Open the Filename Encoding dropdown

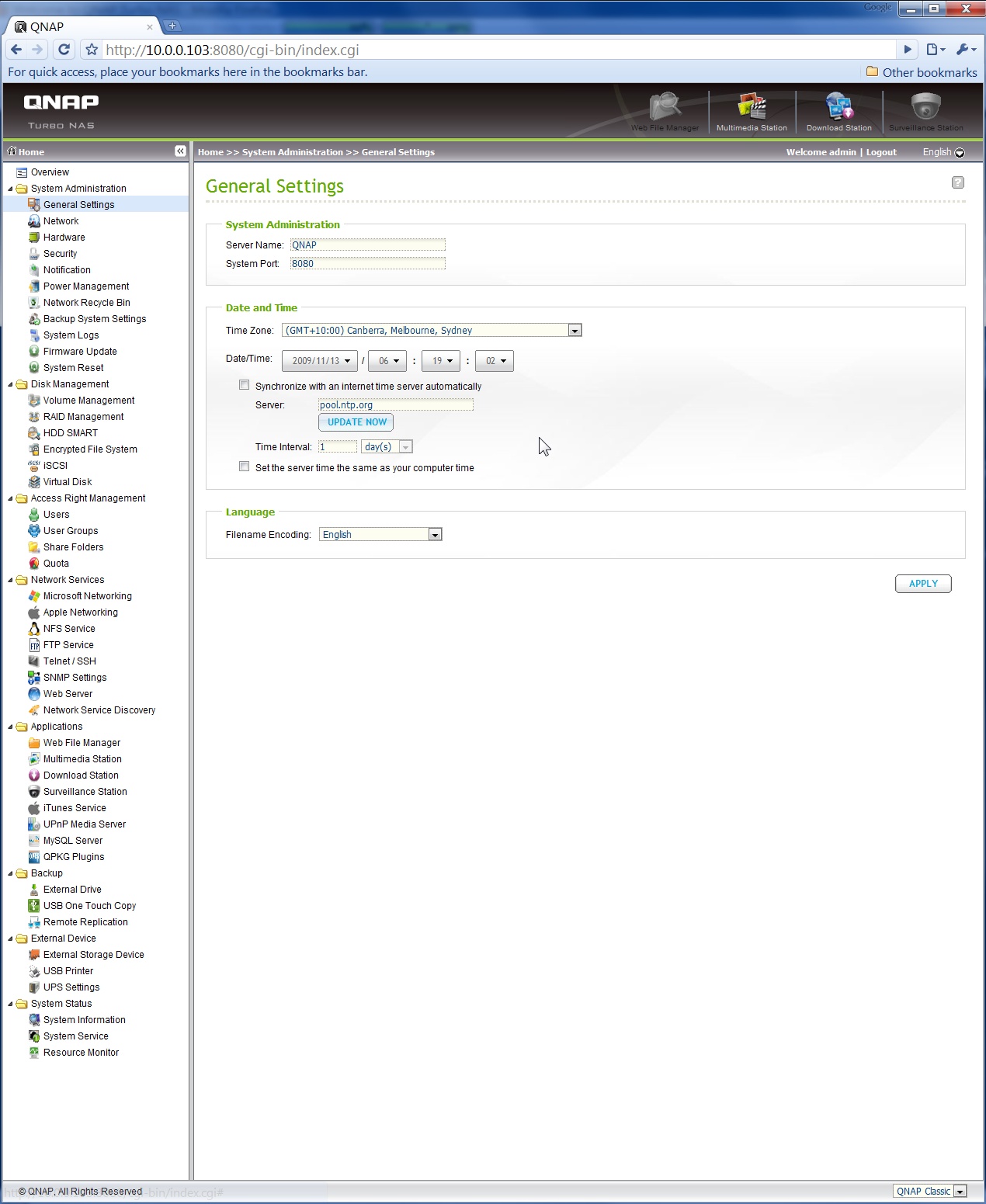pos(435,535)
